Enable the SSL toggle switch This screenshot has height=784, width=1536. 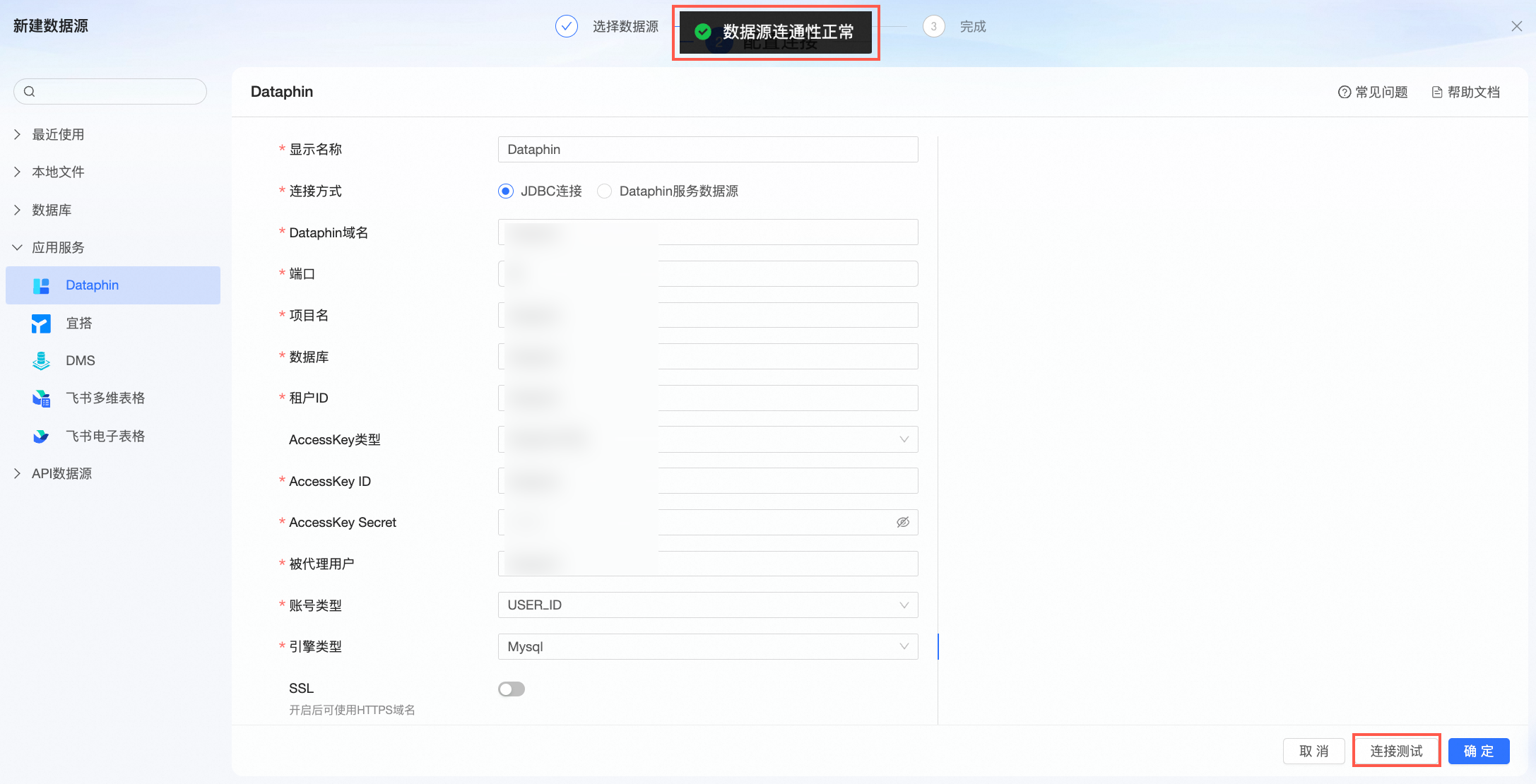[x=511, y=689]
